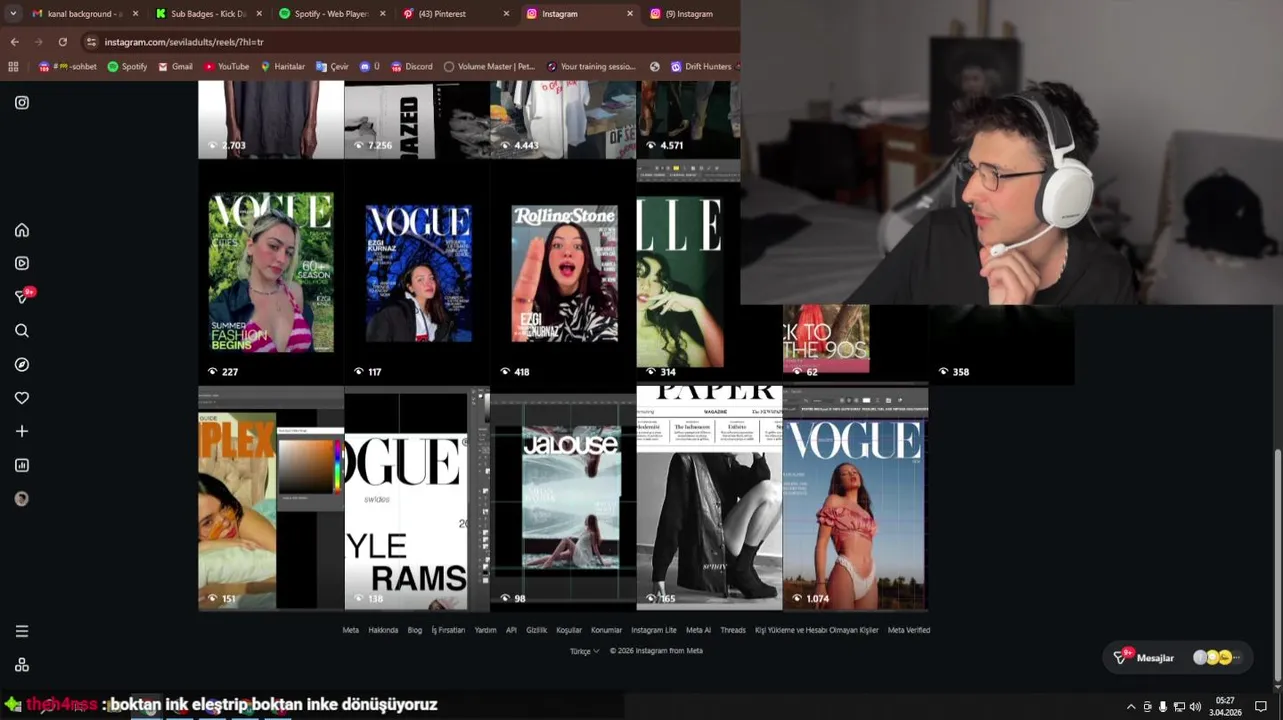This screenshot has width=1283, height=720.
Task: Click the Meta Verified footer link
Action: pos(909,630)
